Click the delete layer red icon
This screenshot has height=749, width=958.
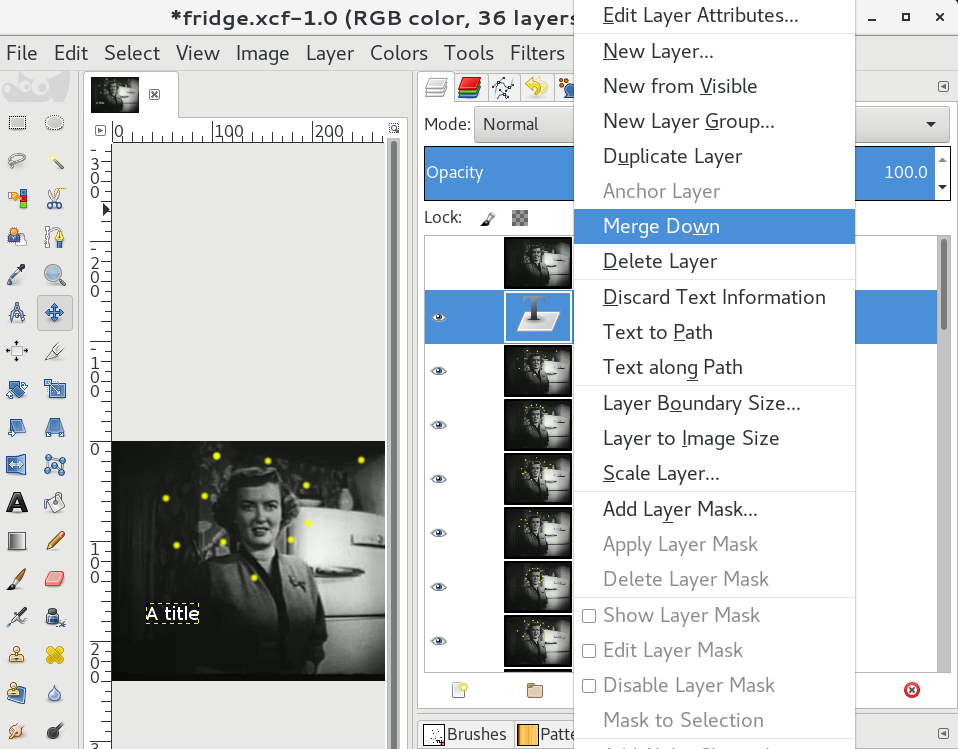(911, 690)
